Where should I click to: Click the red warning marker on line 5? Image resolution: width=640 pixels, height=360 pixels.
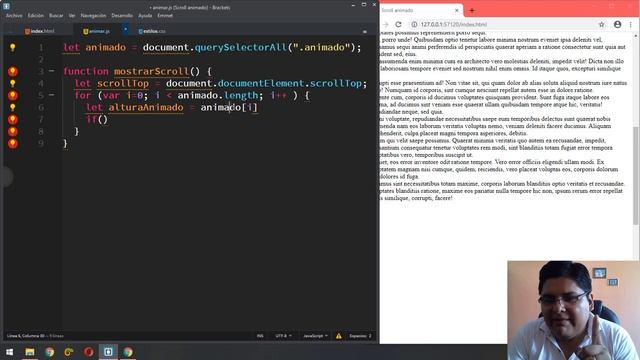[x=13, y=95]
